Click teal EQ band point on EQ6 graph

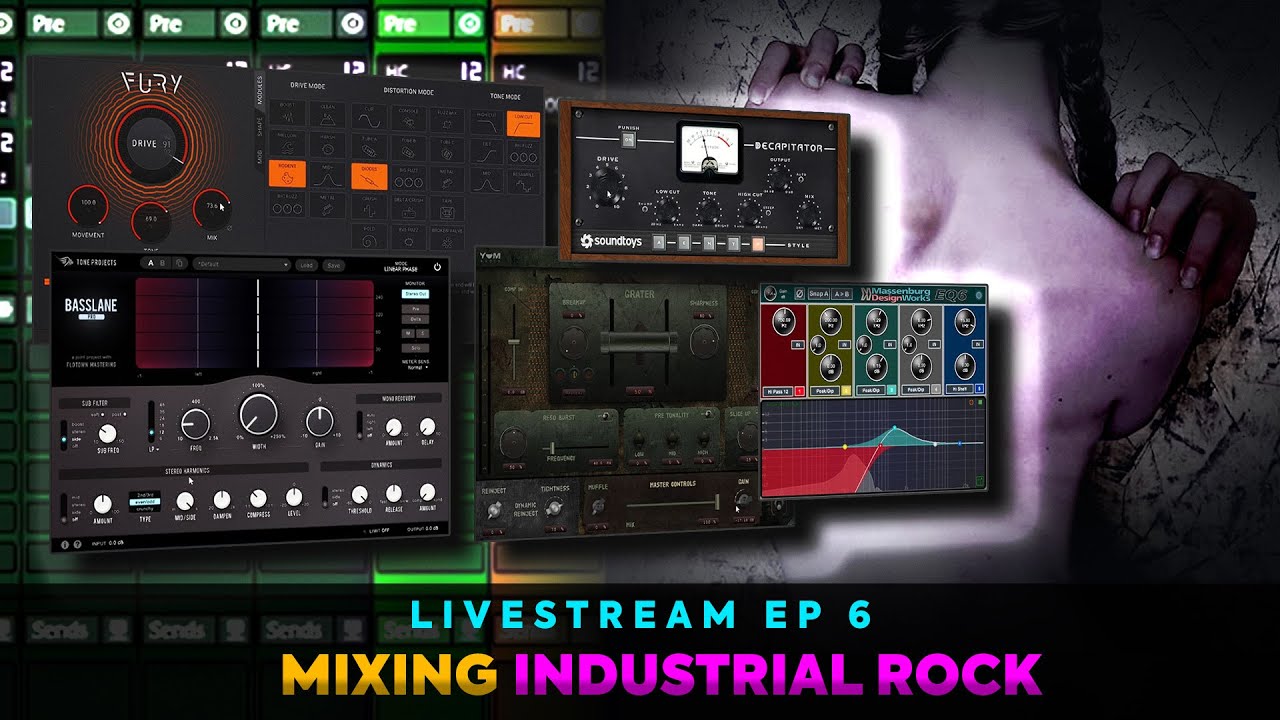(895, 428)
